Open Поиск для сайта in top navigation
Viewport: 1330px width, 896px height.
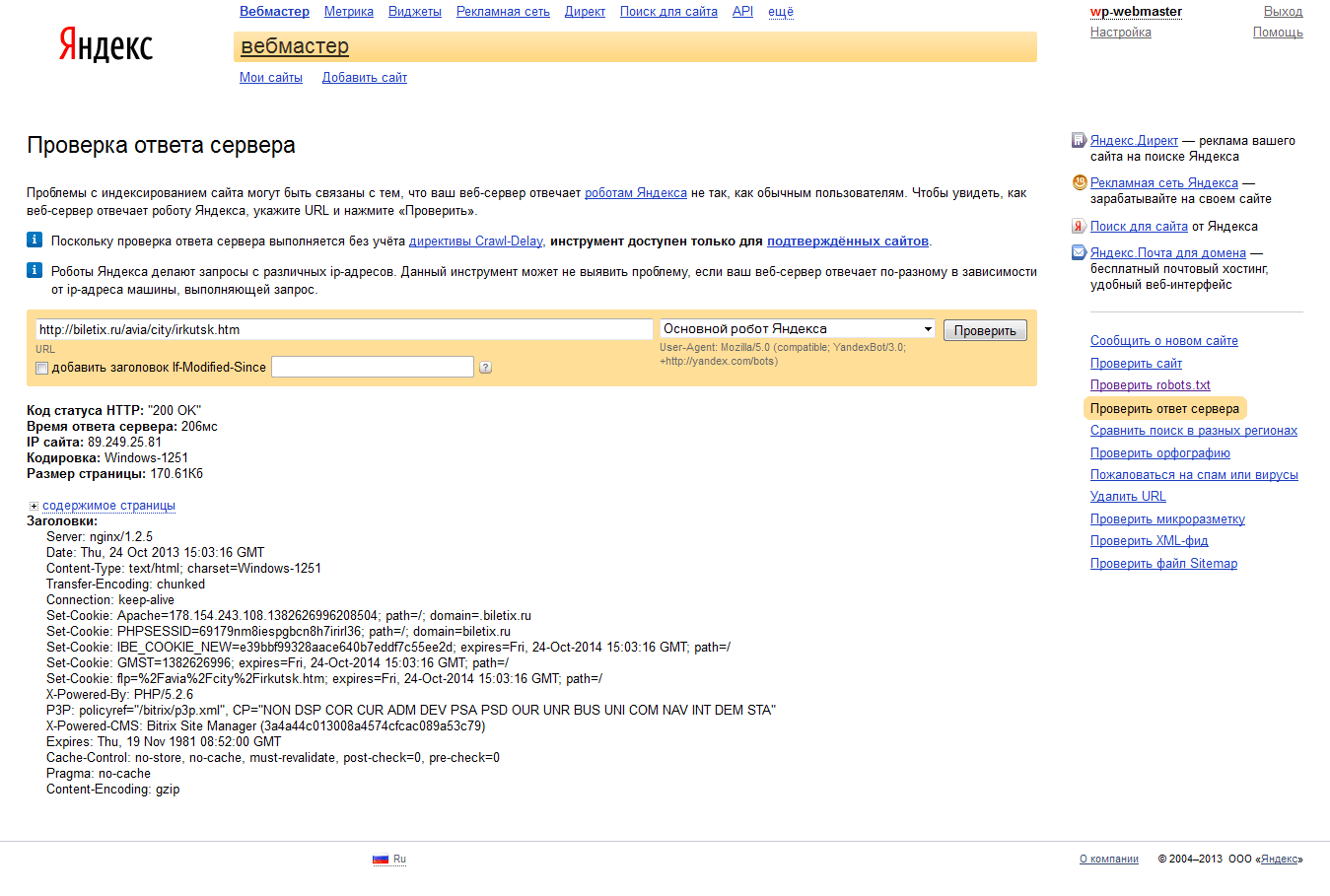point(668,12)
